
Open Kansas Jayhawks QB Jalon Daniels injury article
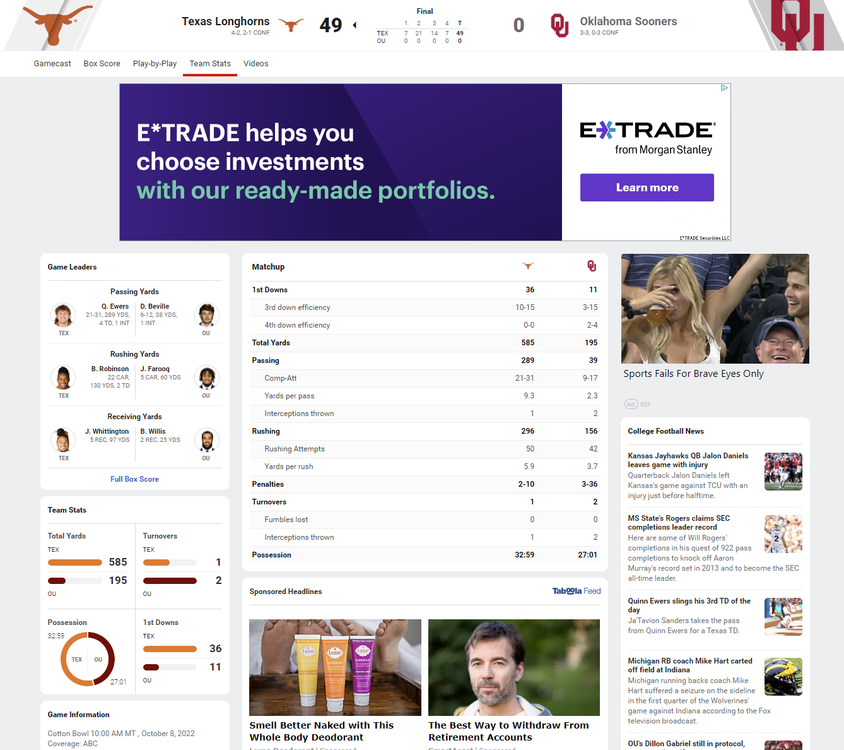pyautogui.click(x=688, y=460)
